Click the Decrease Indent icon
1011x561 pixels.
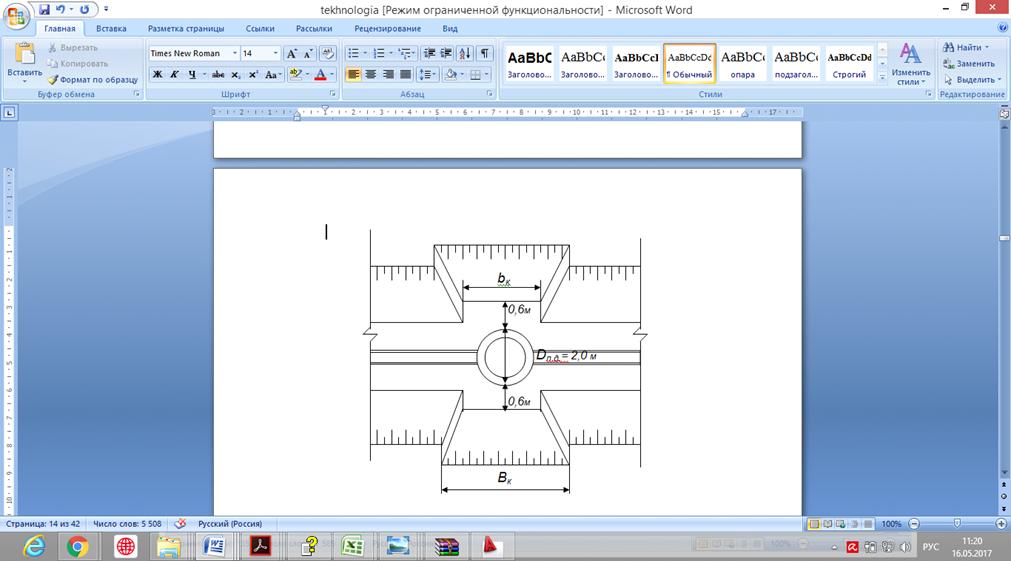tap(429, 53)
